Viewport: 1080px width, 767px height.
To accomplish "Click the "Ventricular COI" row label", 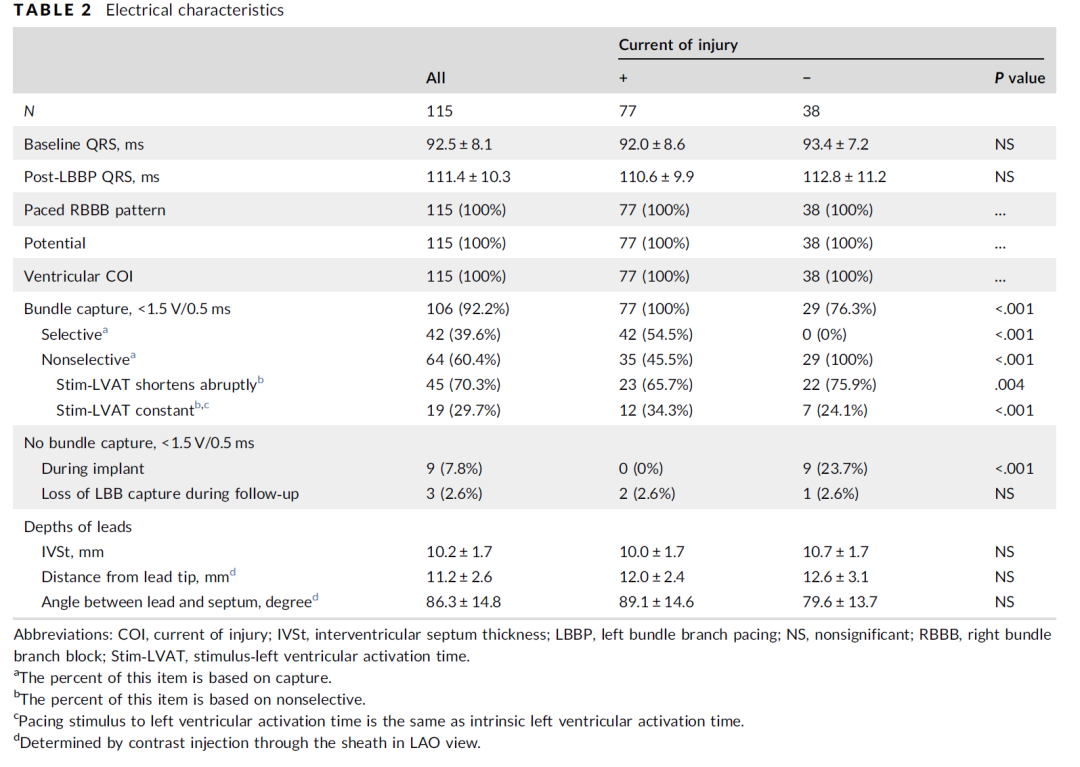I will coord(80,276).
